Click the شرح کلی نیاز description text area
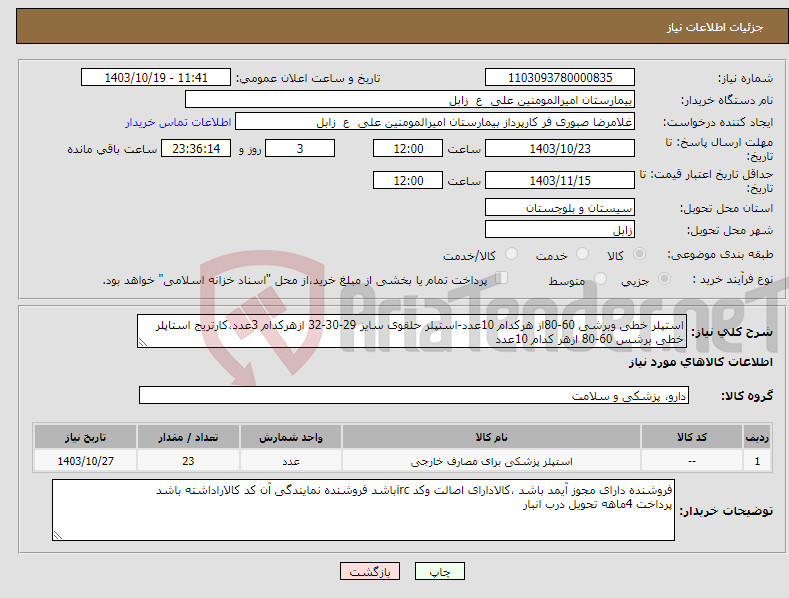The image size is (789, 598). pos(412,331)
